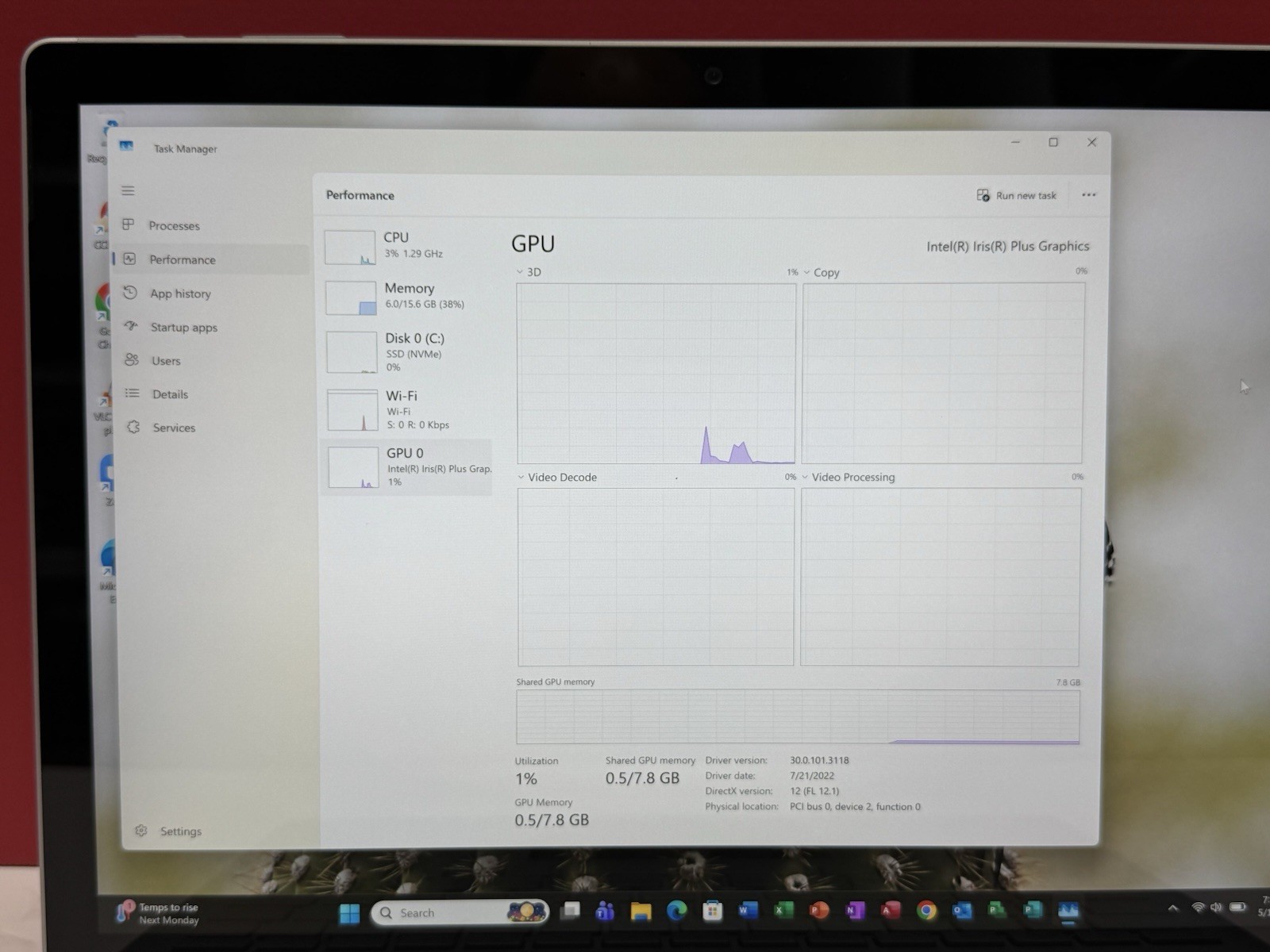
Task: Open the battery status tray icon
Action: [1237, 908]
